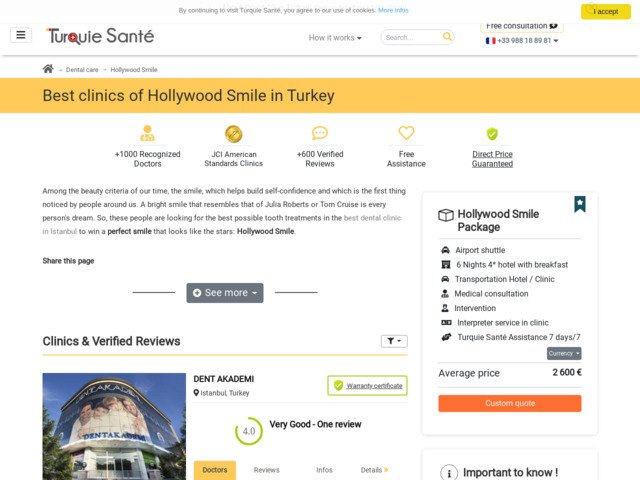Click the +1000 Recognized Doctors label
640x480 pixels.
click(147, 159)
